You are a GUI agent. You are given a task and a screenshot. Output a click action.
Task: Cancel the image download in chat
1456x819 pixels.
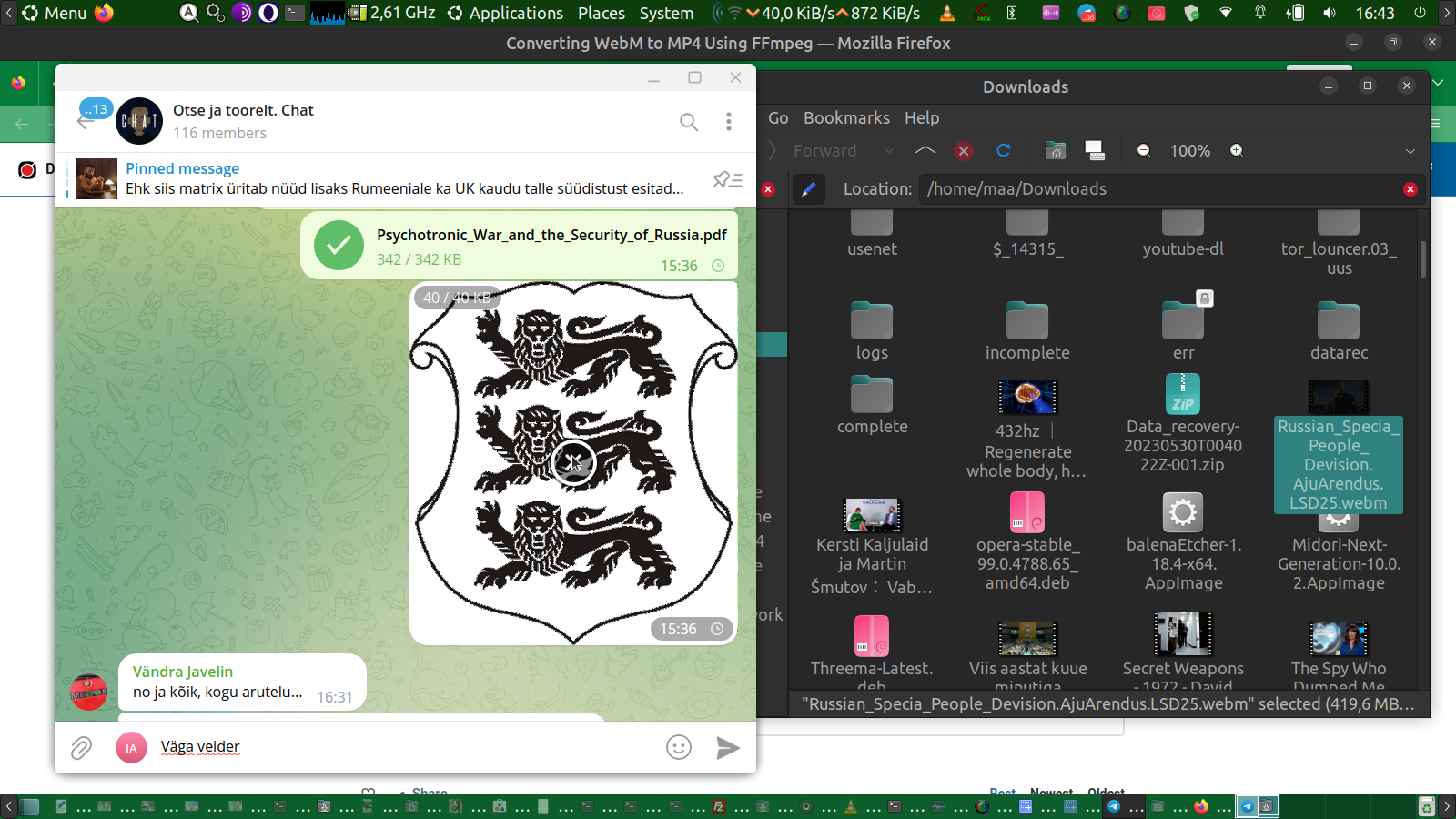click(573, 462)
